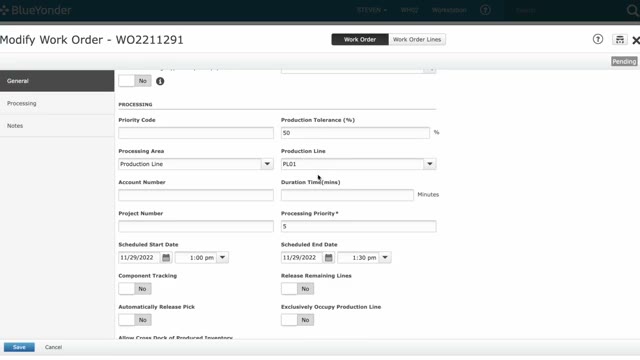Click the Processing Priority field showing 5
This screenshot has height=360, width=640.
[358, 227]
